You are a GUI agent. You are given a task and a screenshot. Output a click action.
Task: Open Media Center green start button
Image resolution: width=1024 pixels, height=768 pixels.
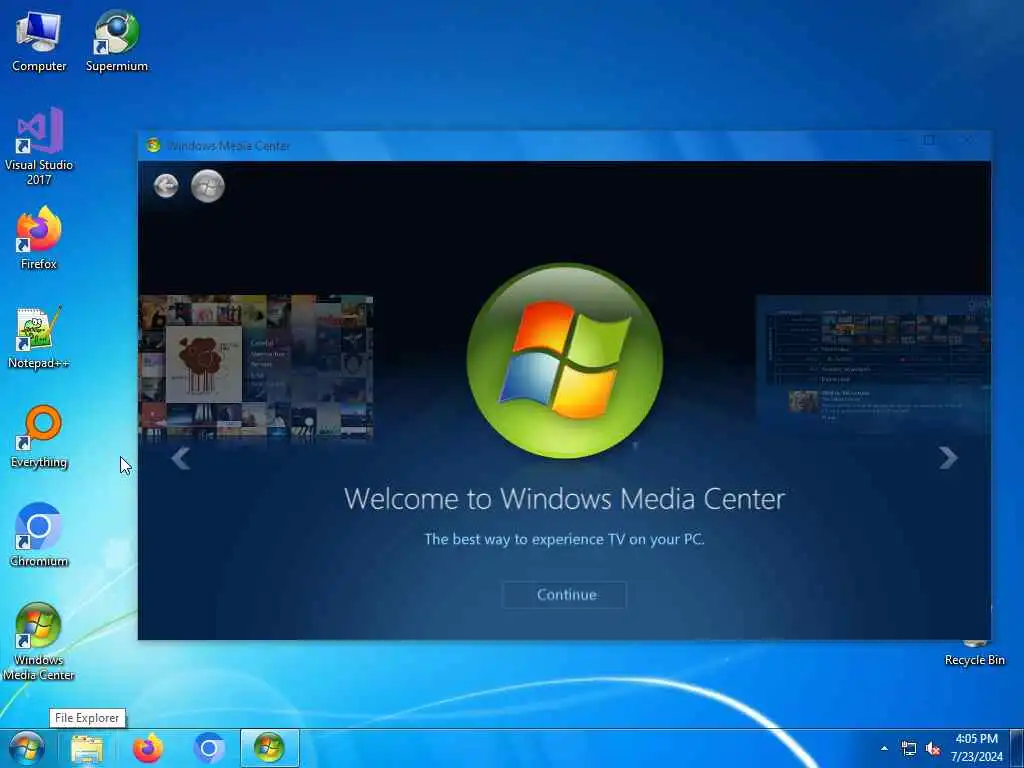[x=208, y=186]
